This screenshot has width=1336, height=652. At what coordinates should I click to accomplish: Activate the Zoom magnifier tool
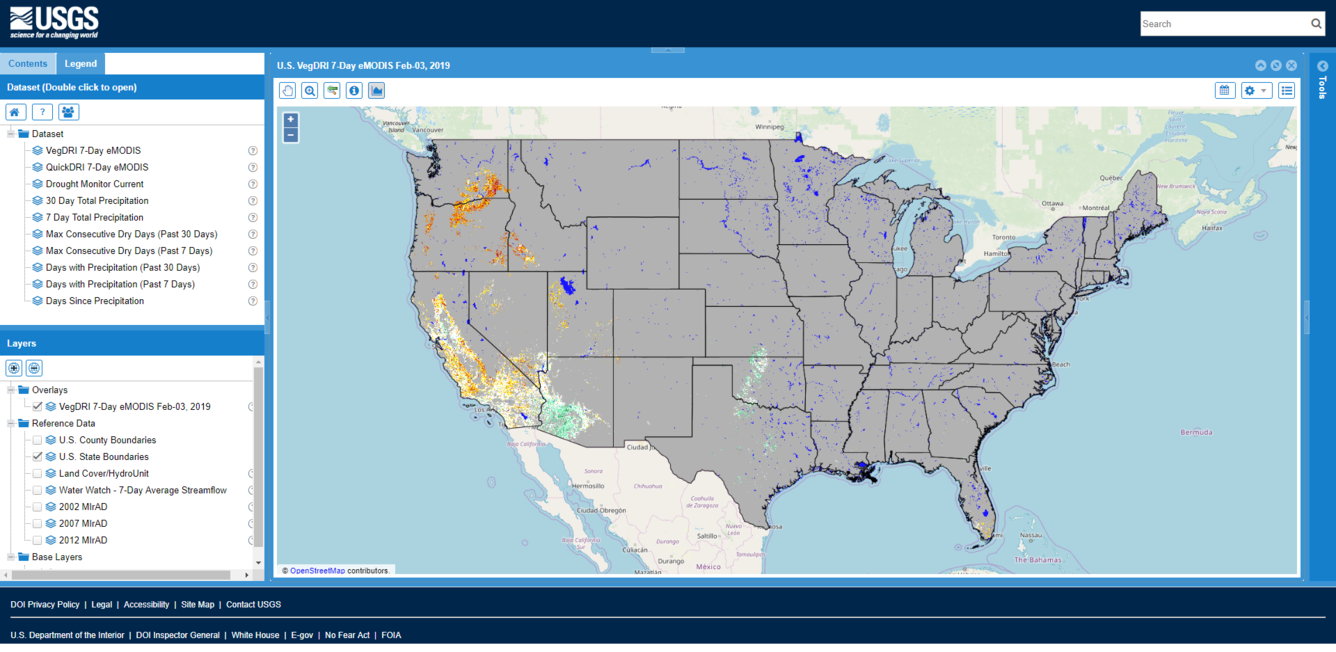click(x=309, y=90)
